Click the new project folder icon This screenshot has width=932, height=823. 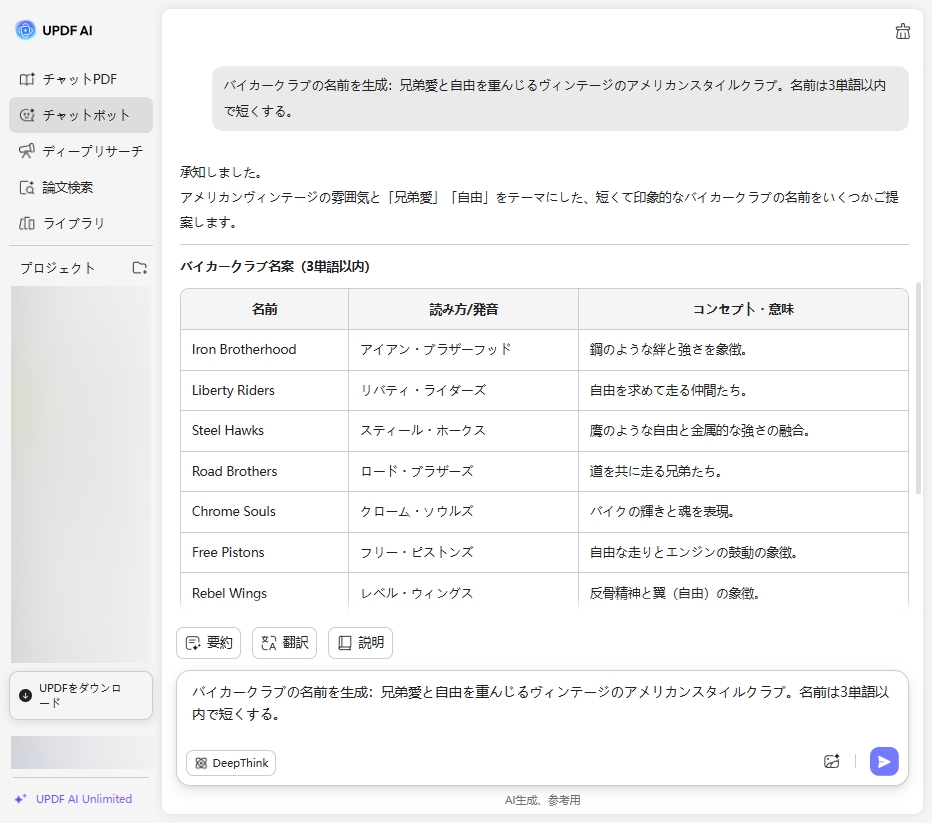click(x=140, y=268)
